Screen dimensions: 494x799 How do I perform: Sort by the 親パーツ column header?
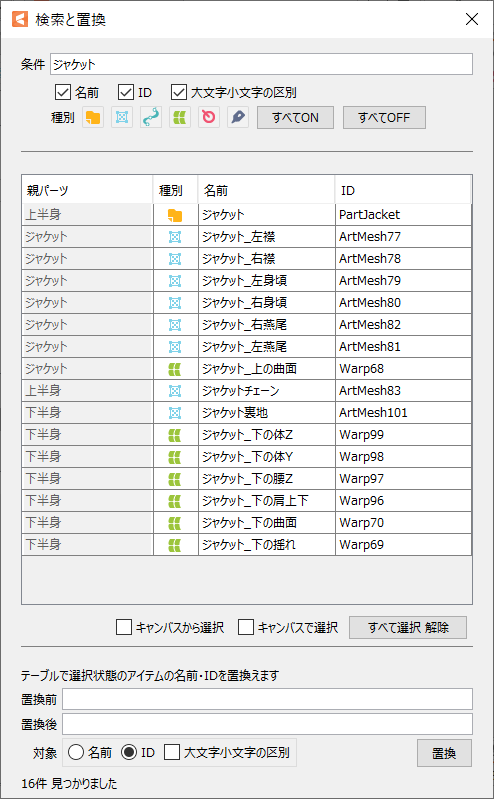click(87, 190)
